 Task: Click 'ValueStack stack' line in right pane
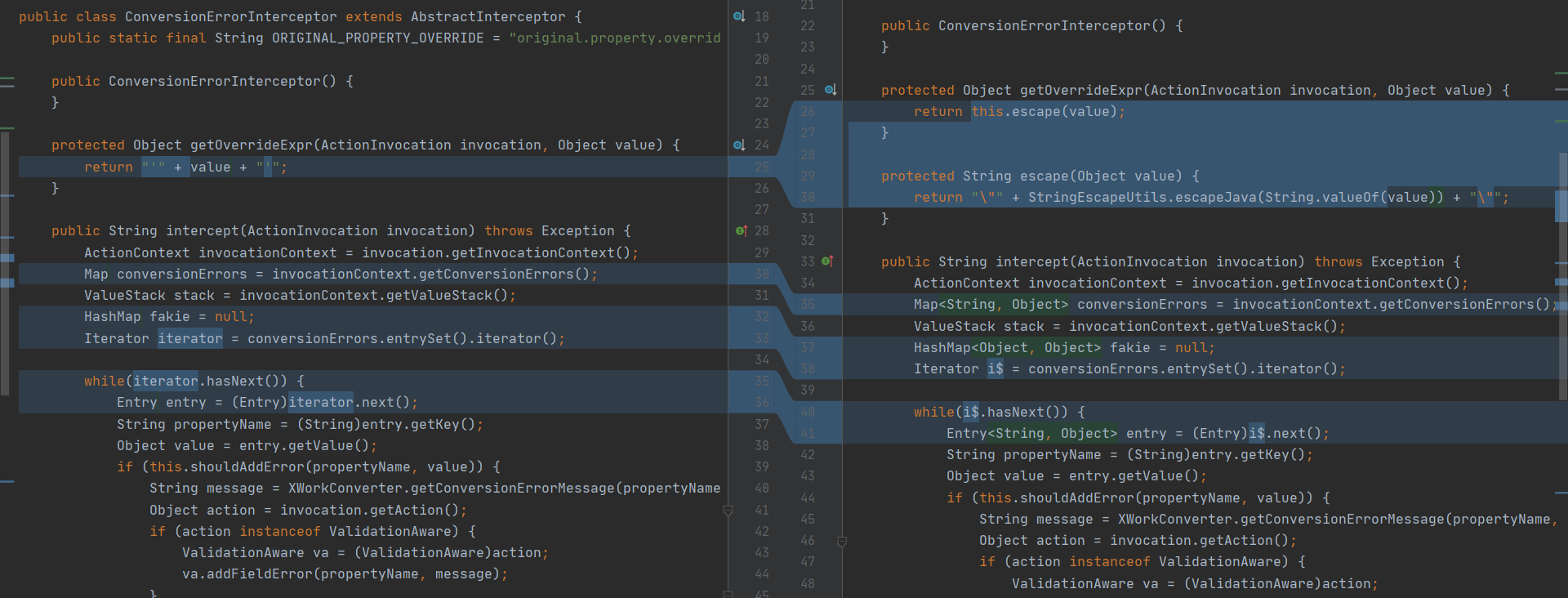point(1129,327)
